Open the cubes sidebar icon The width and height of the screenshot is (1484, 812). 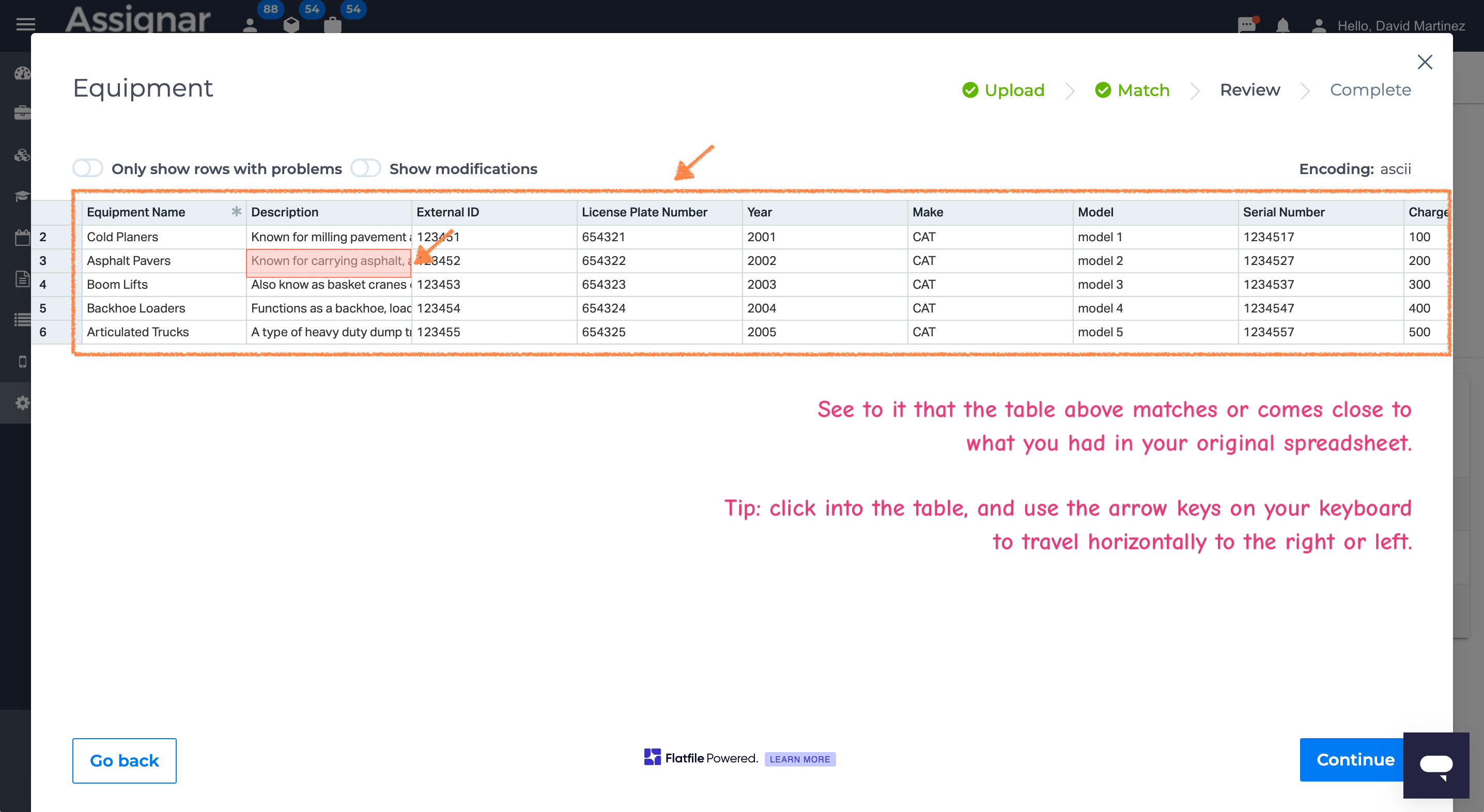[22, 155]
